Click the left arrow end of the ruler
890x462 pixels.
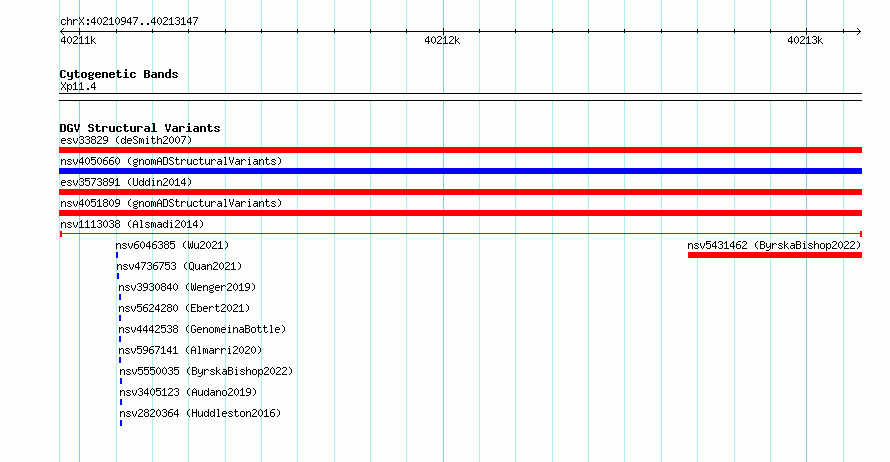tap(63, 32)
